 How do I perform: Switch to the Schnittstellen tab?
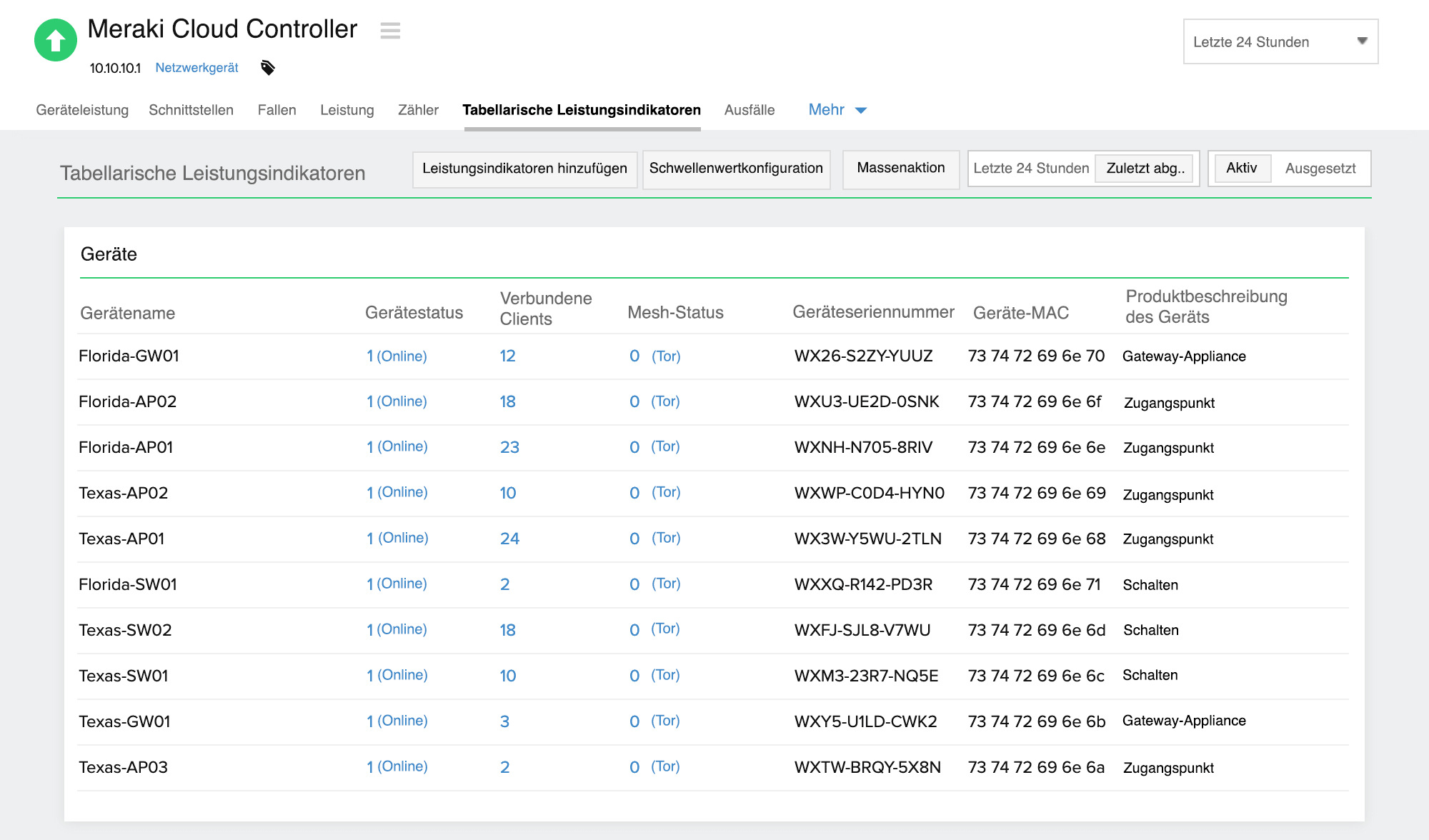191,110
